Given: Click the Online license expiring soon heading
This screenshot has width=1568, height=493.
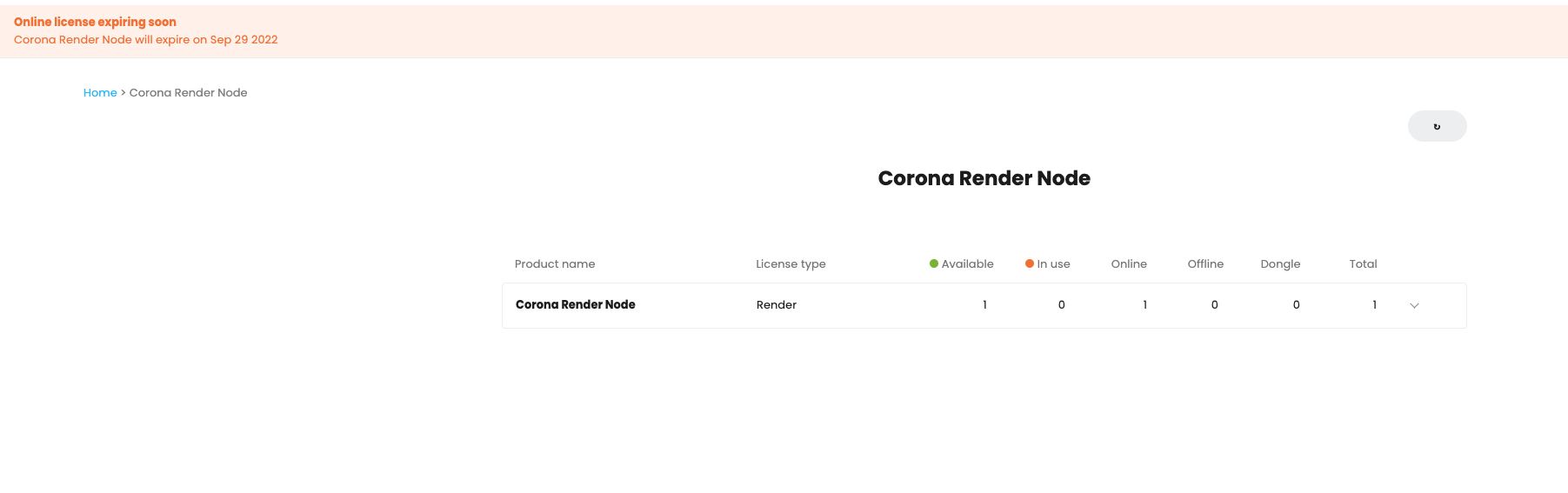Looking at the screenshot, I should coord(95,22).
